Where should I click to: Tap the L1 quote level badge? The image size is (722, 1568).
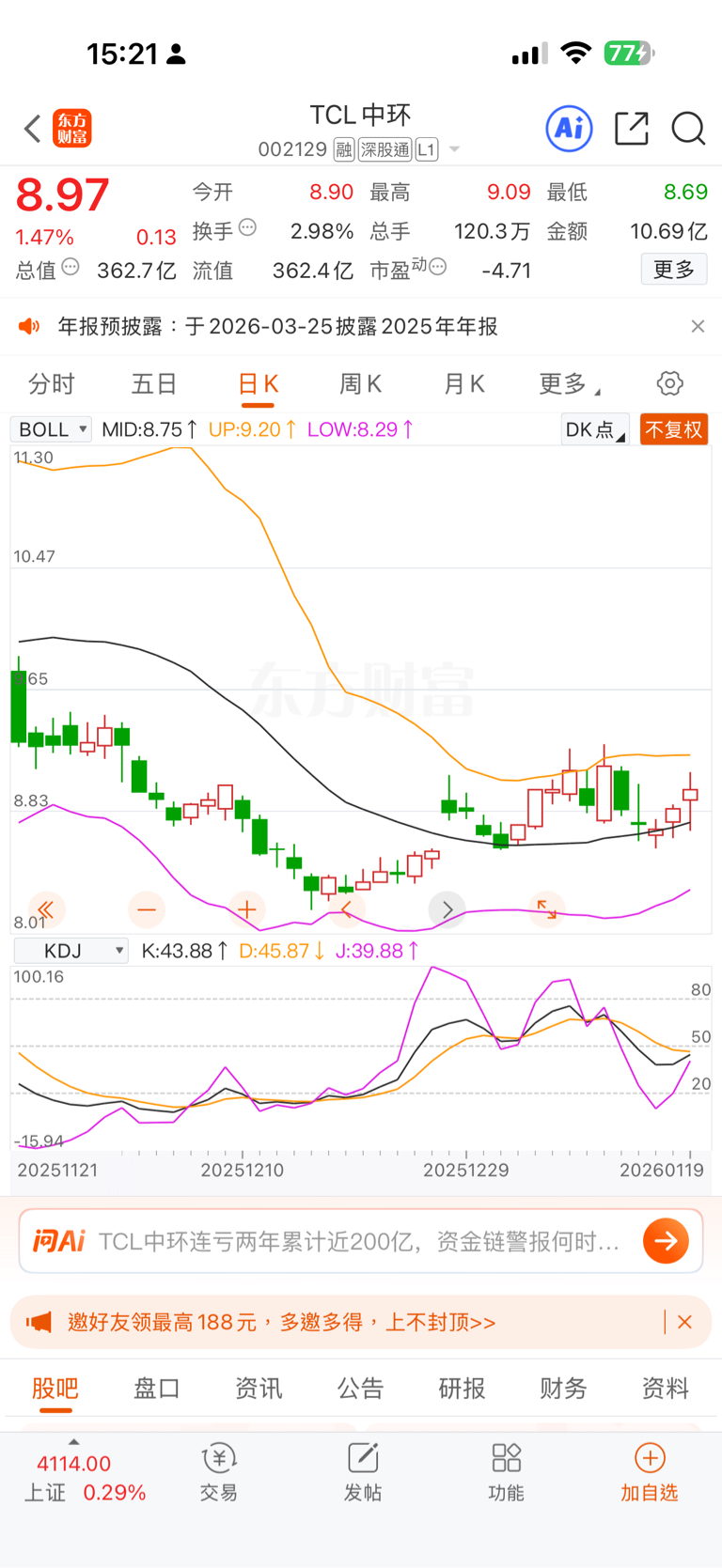coord(427,149)
